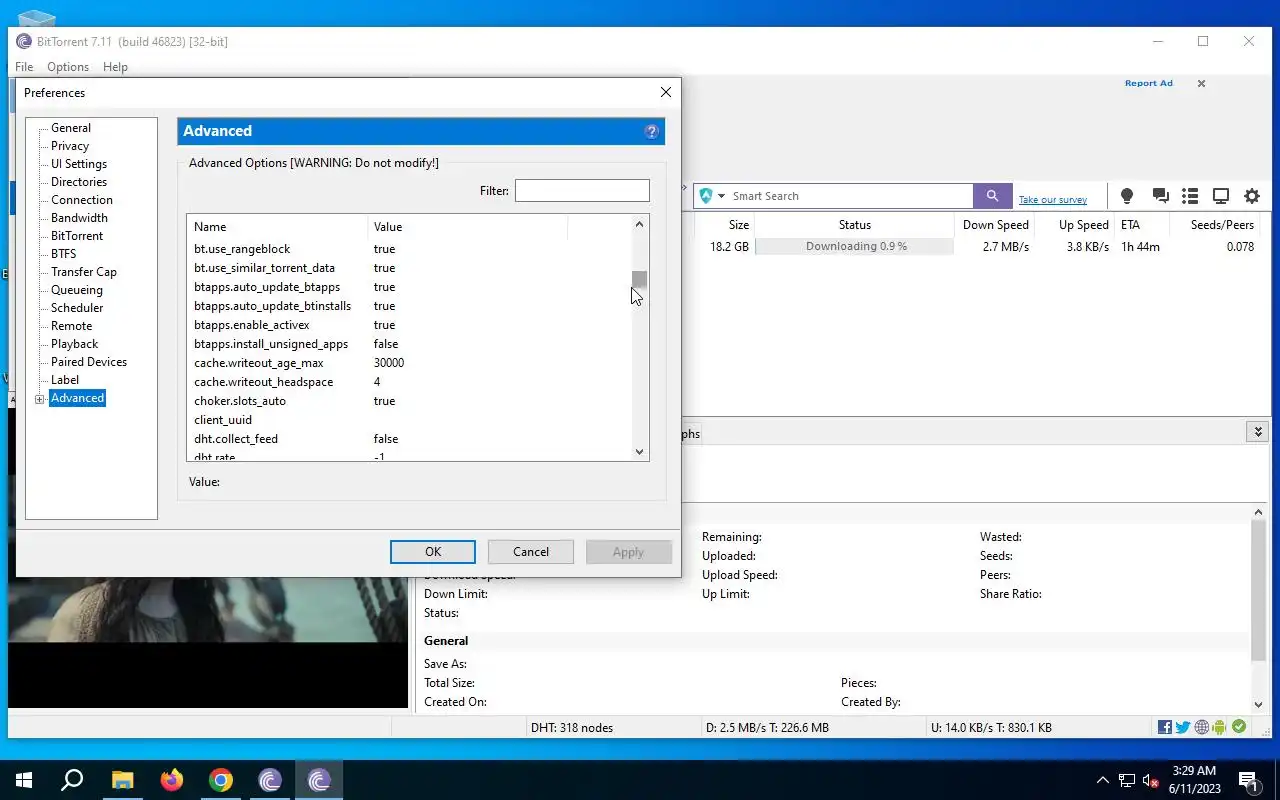Open File Explorer from the taskbar
The image size is (1280, 800).
(122, 780)
